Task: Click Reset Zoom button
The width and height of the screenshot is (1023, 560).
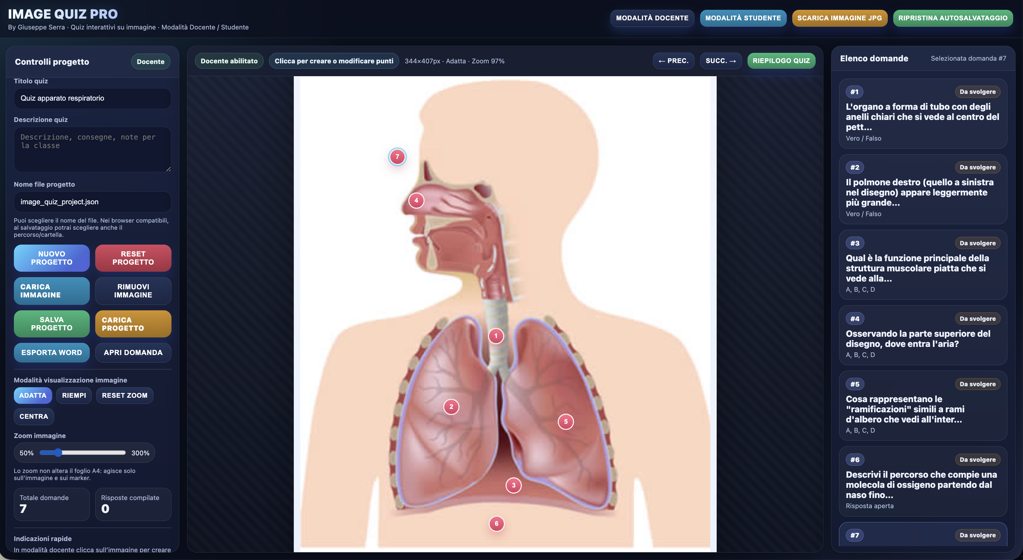Action: pyautogui.click(x=125, y=396)
